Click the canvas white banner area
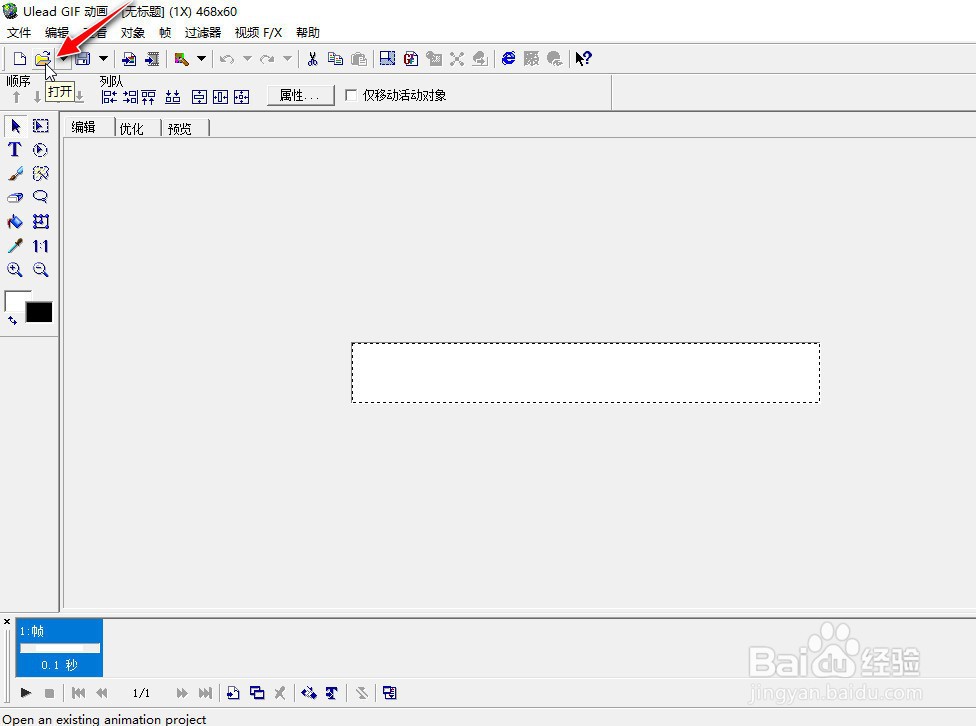The image size is (976, 726). point(585,372)
